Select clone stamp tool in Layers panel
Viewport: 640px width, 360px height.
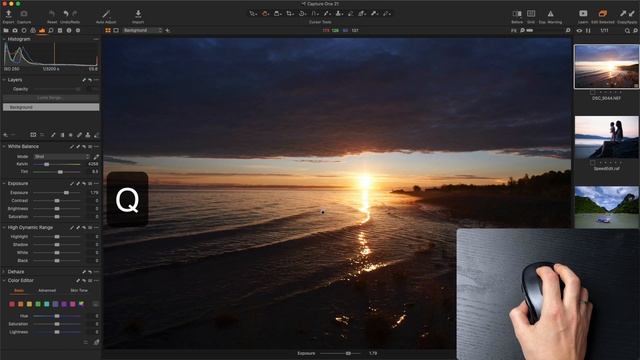[88, 135]
